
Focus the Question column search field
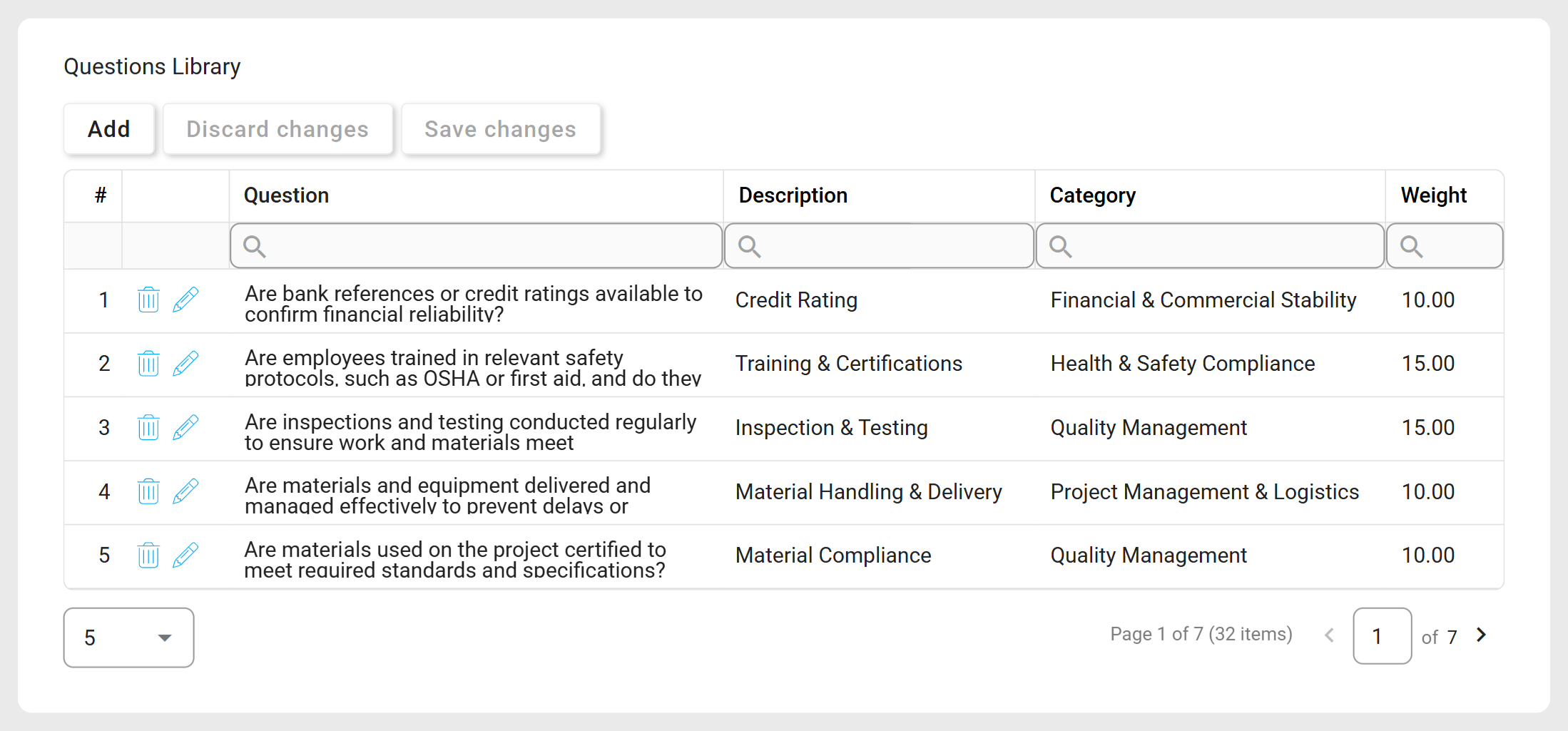pyautogui.click(x=476, y=246)
